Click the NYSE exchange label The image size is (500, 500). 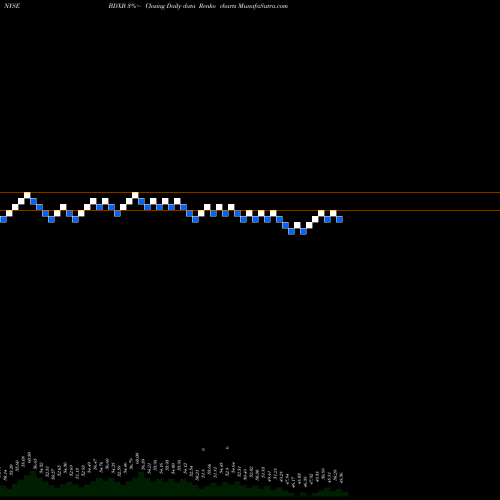pos(12,6)
